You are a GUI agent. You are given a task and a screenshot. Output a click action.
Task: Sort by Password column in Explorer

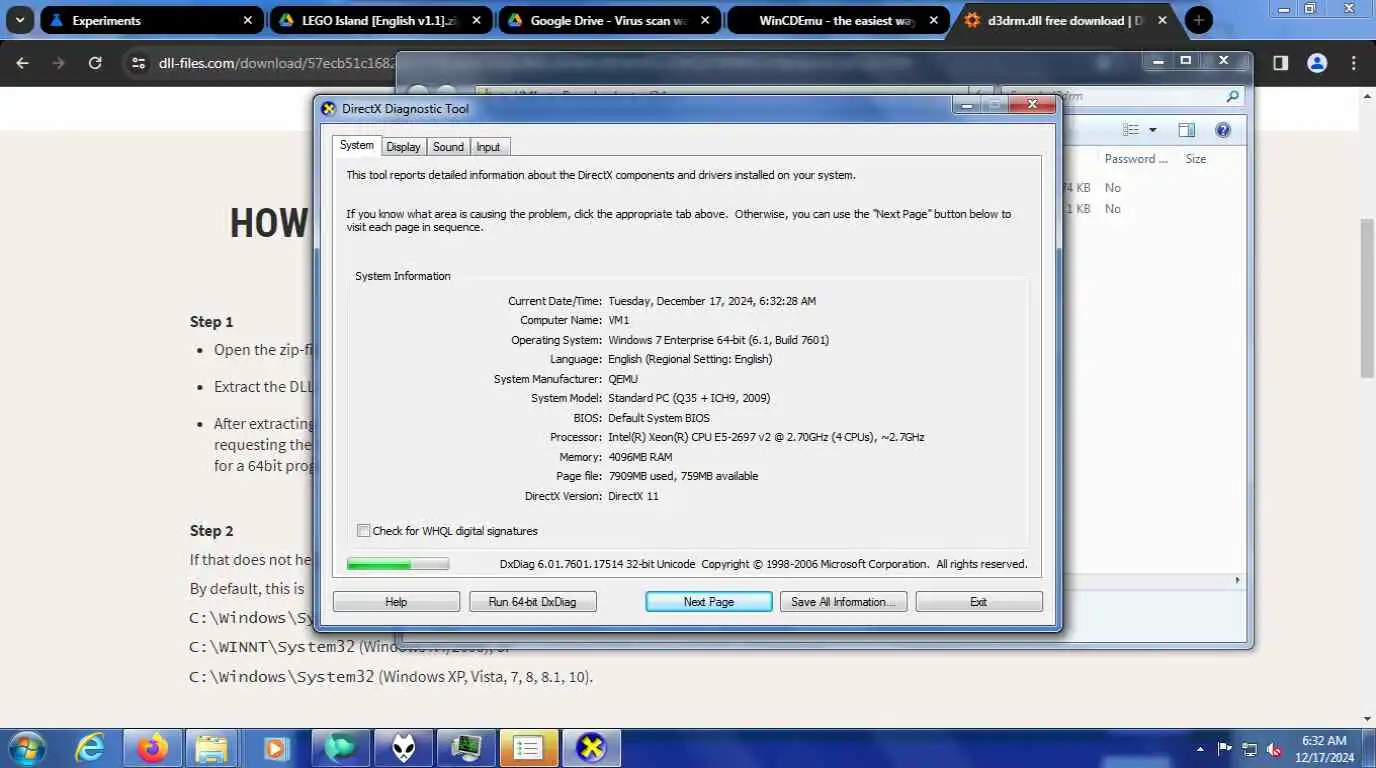click(x=1136, y=159)
